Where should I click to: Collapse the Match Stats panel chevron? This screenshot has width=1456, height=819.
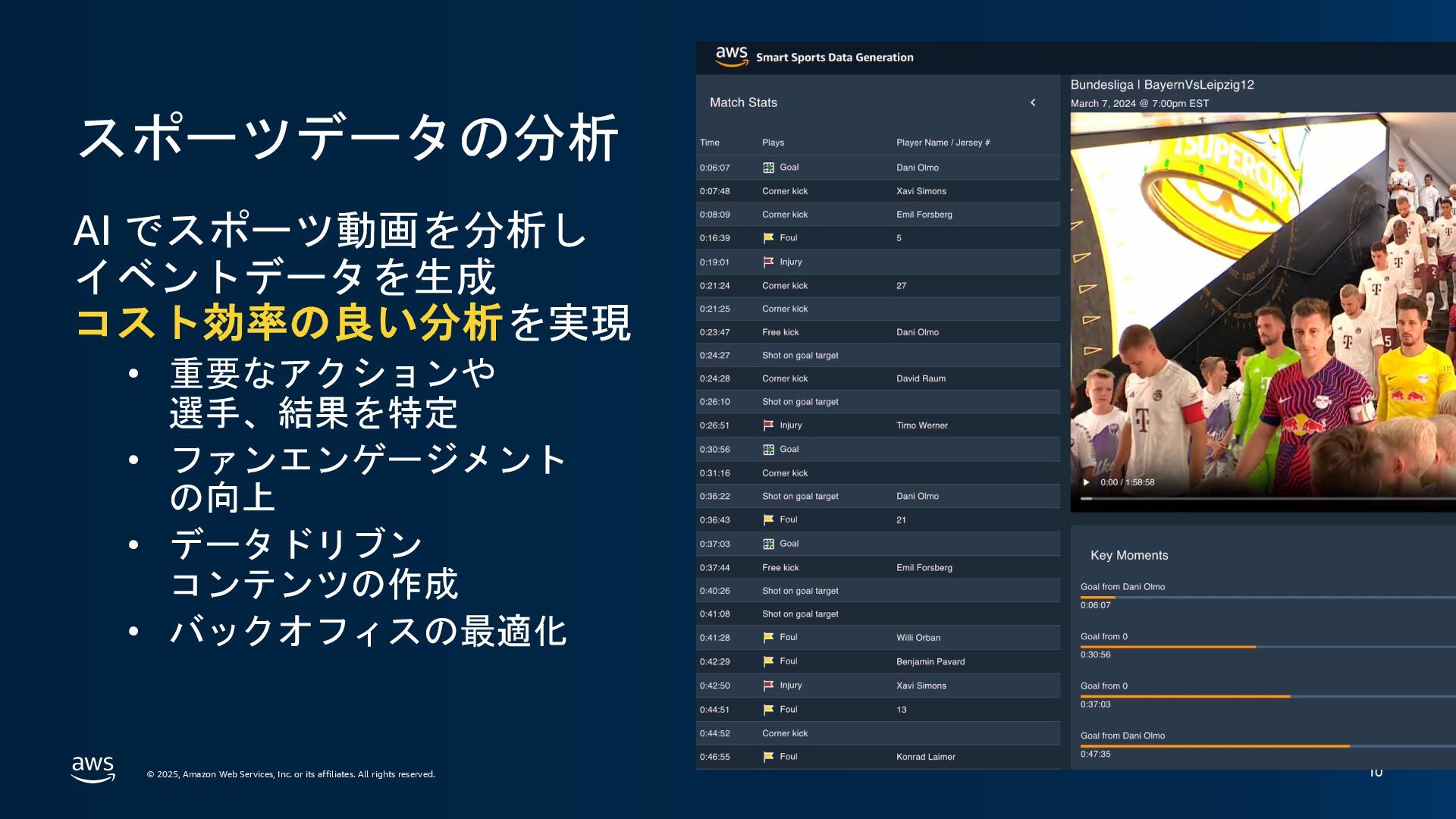pos(1033,102)
